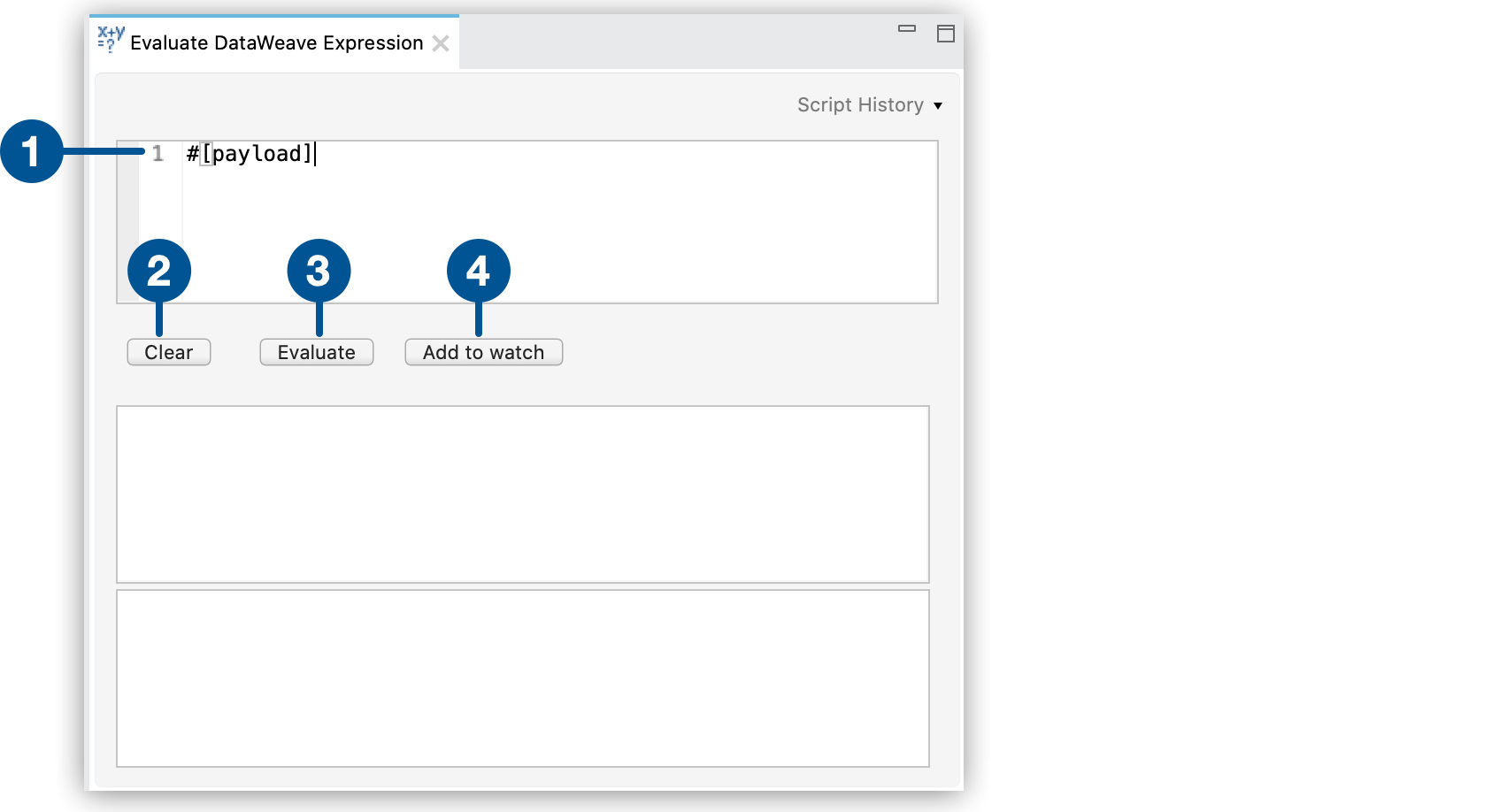This screenshot has height=812, width=1499.
Task: Click the numbered callout badge 1
Action: point(32,151)
